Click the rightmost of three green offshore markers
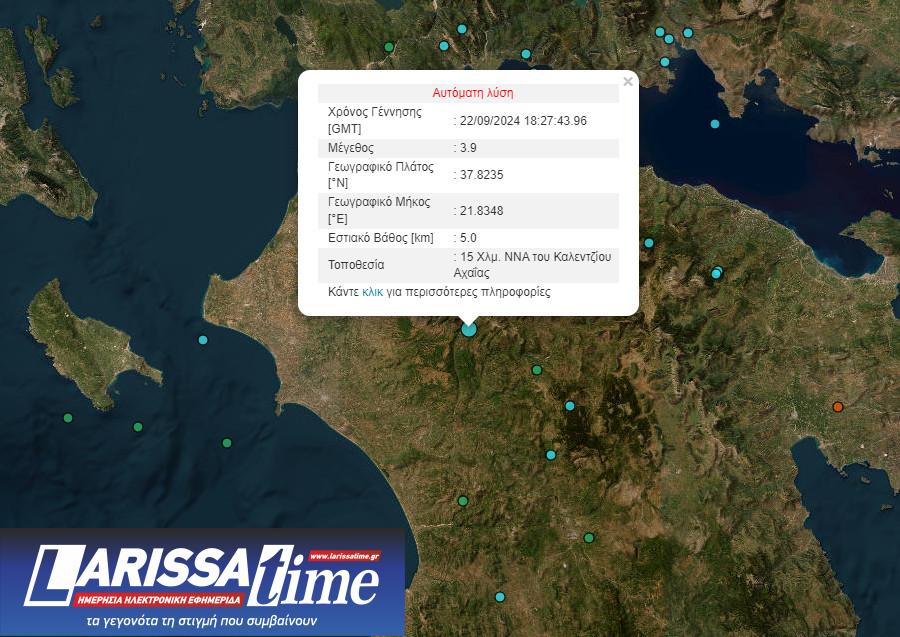Image resolution: width=900 pixels, height=637 pixels. point(227,443)
